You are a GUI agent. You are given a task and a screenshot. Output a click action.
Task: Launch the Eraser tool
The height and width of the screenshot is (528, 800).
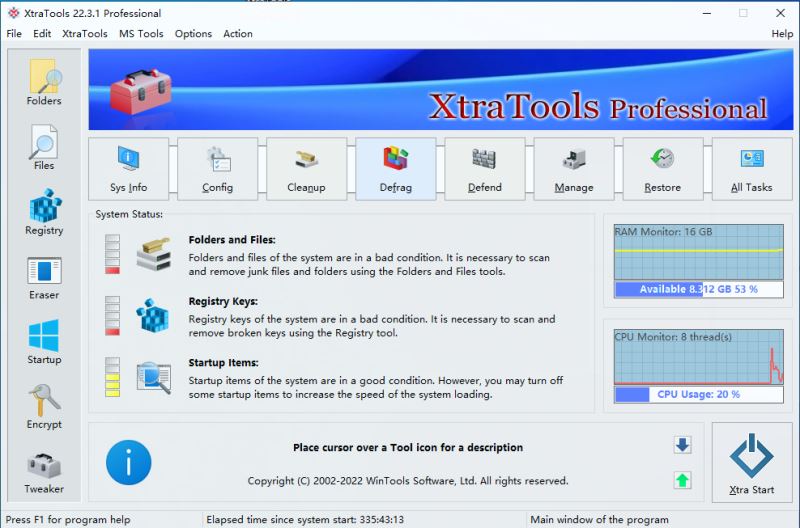click(44, 277)
